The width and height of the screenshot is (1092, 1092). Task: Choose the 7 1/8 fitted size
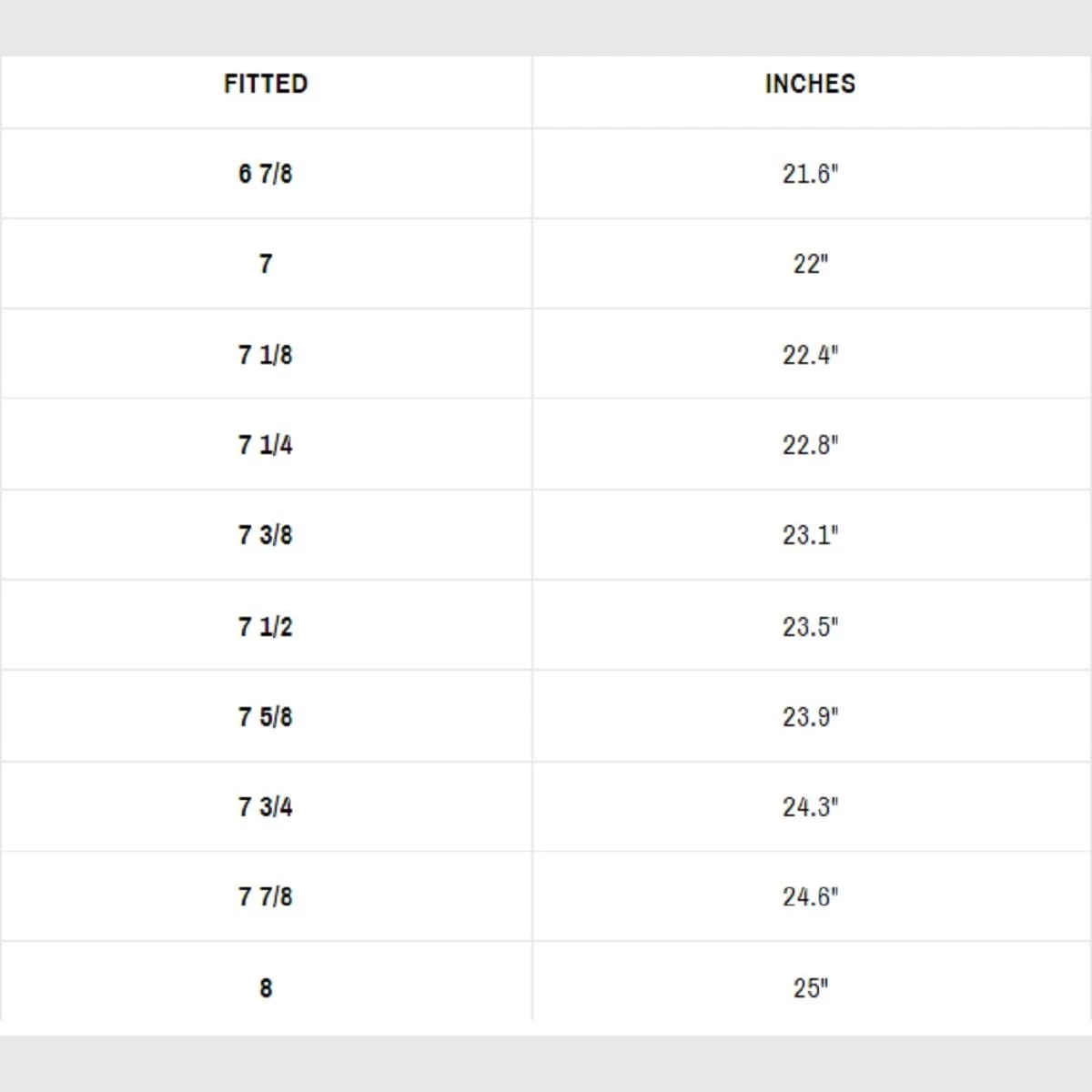pyautogui.click(x=266, y=354)
